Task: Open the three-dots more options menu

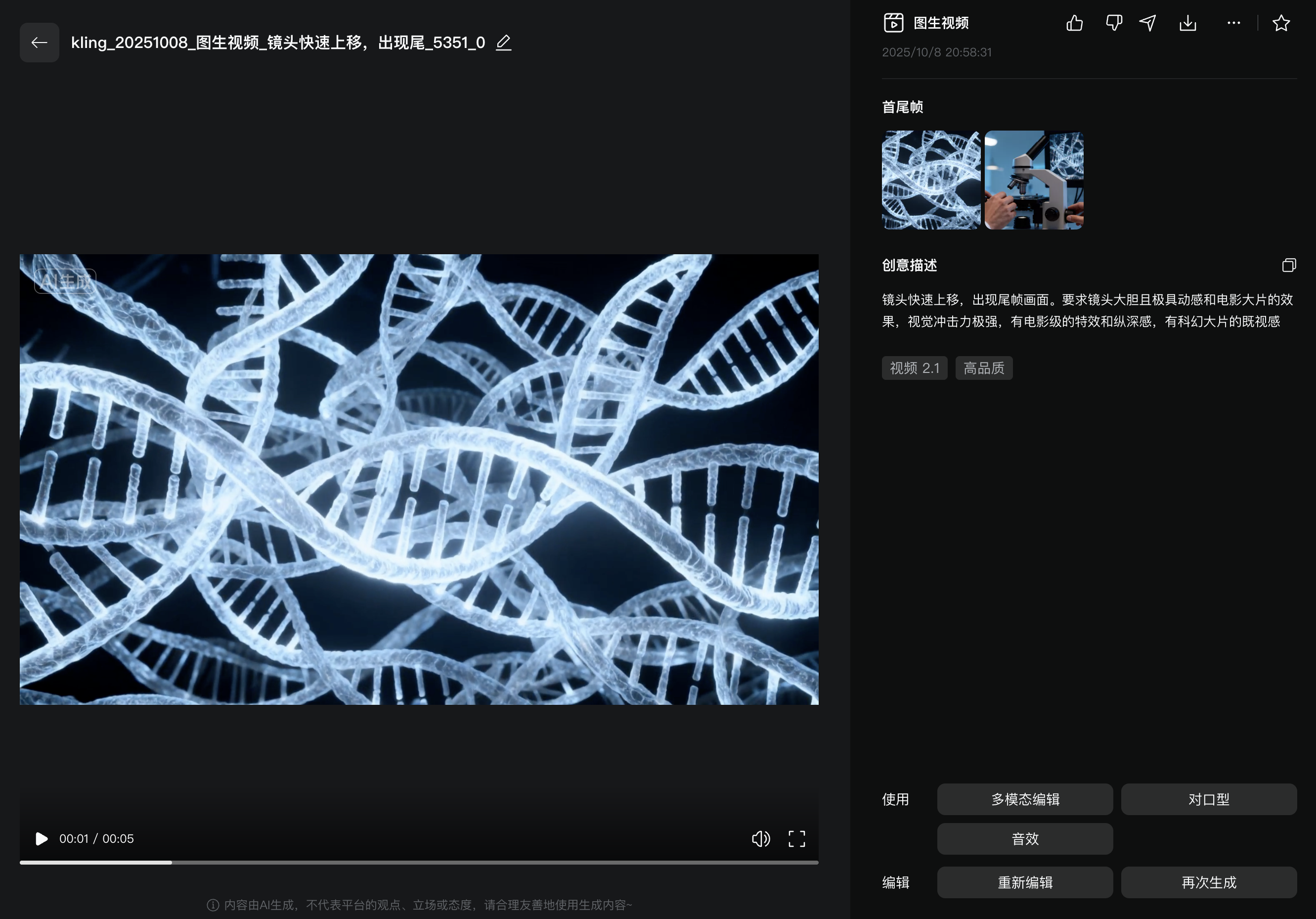Action: pos(1233,23)
